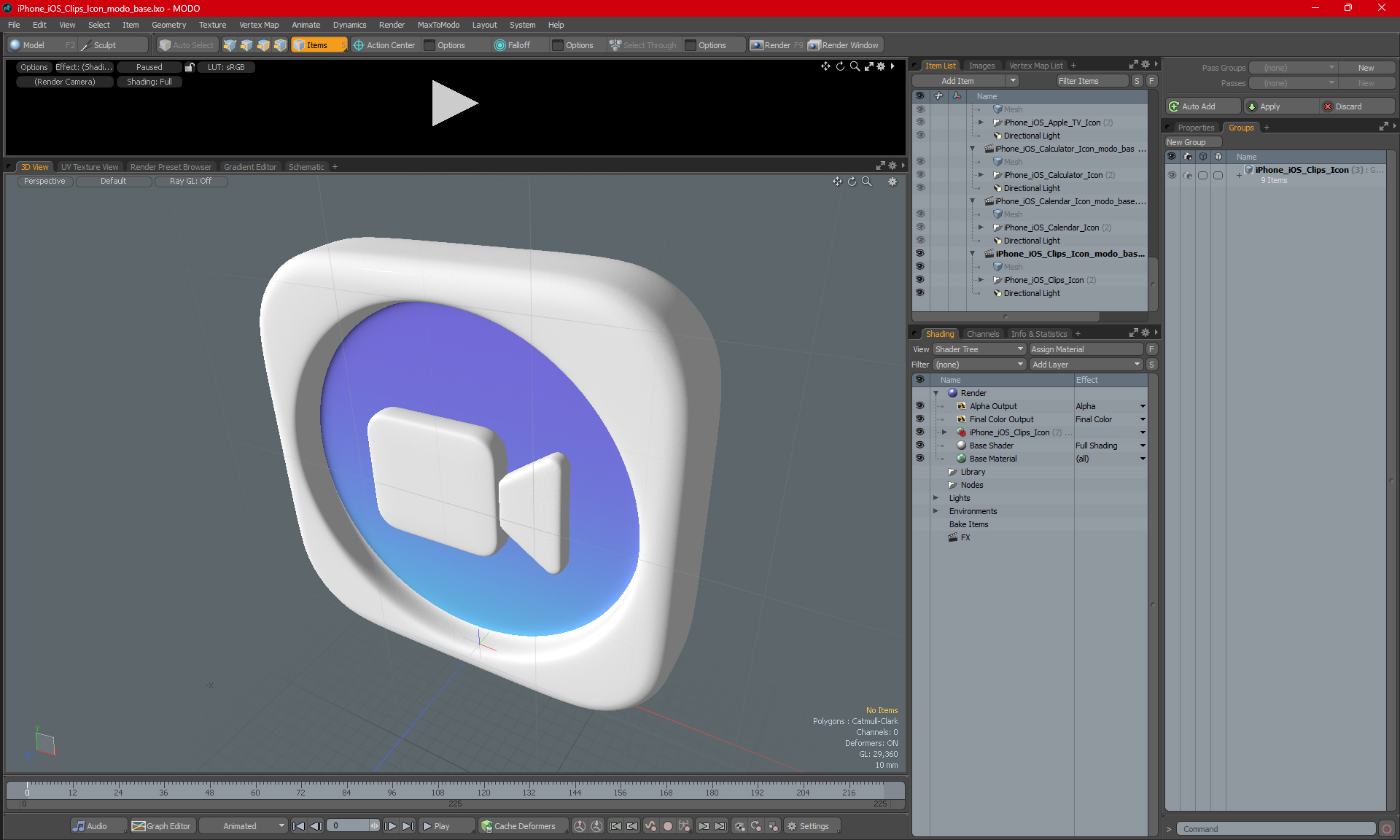Go to last frame in timeline
This screenshot has height=840, width=1400.
pyautogui.click(x=408, y=826)
